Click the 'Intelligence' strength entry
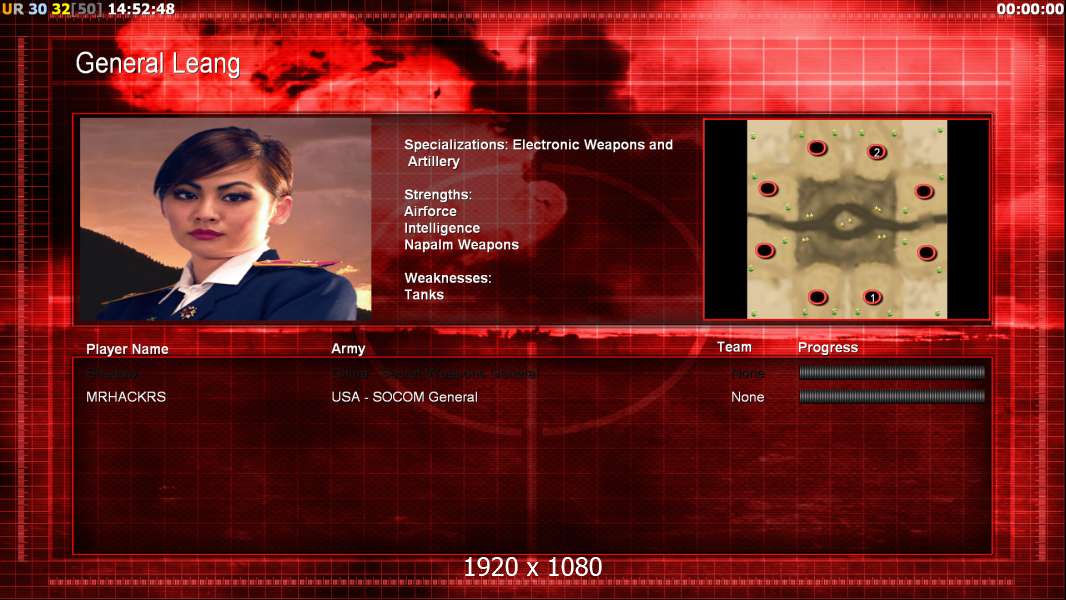 [442, 228]
